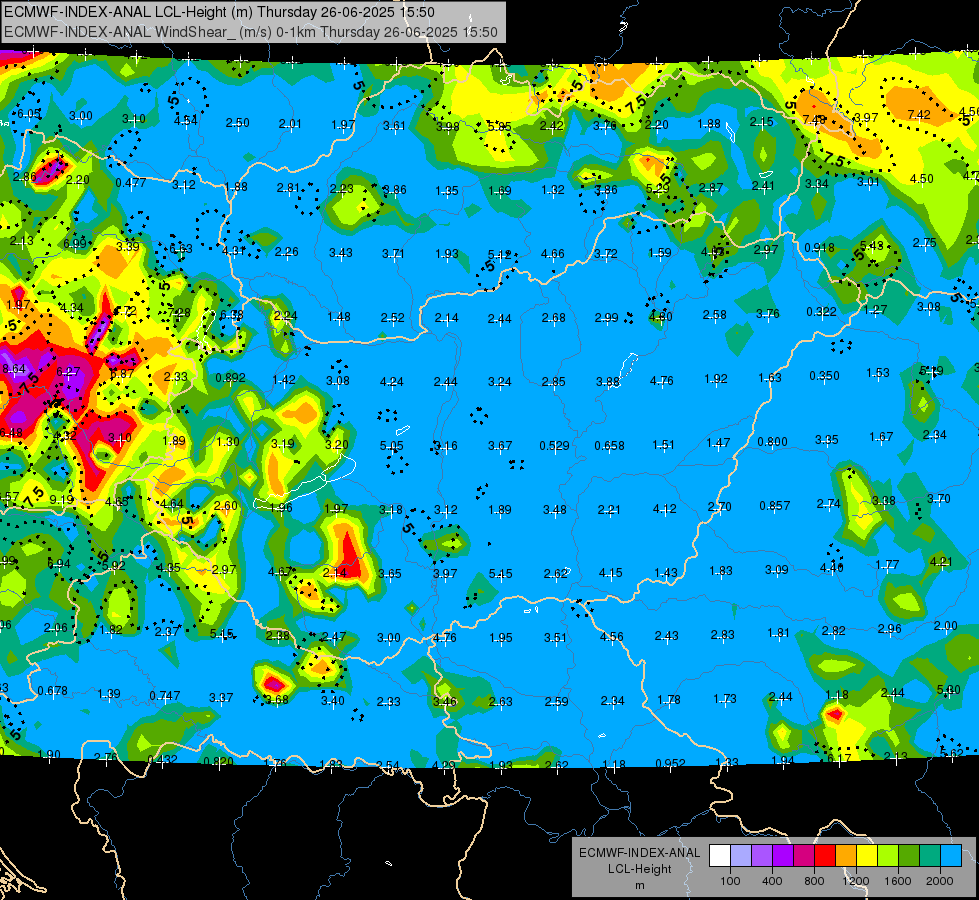Click the WindShear 0-1km title line
The image size is (979, 900).
251,32
